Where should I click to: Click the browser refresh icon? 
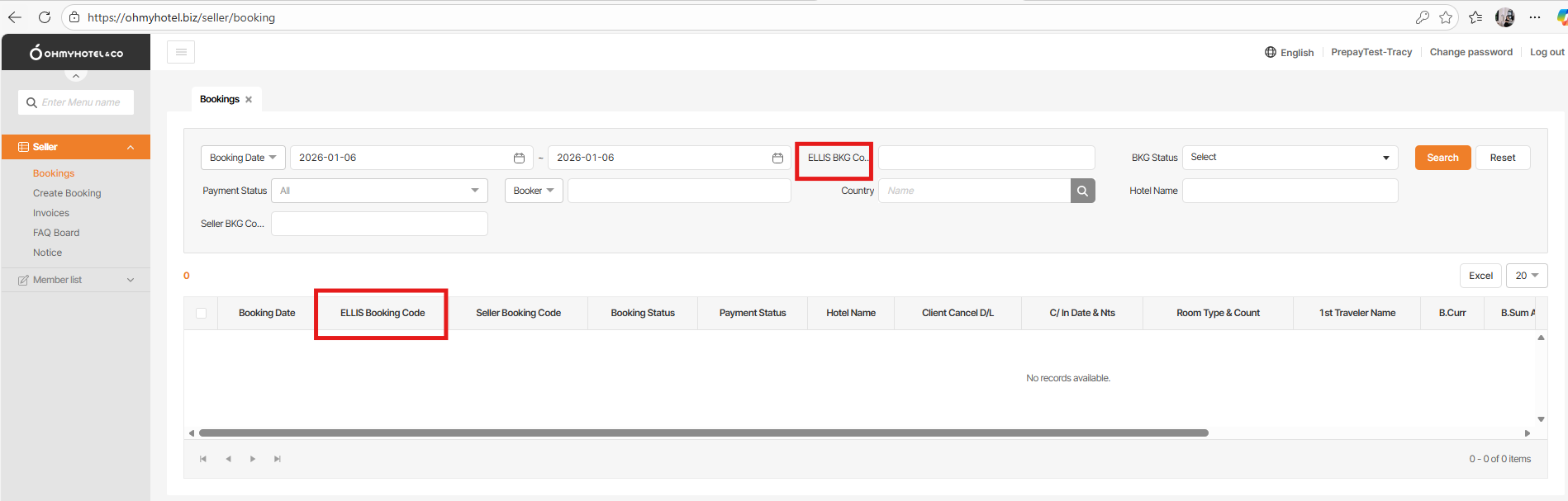[x=45, y=17]
